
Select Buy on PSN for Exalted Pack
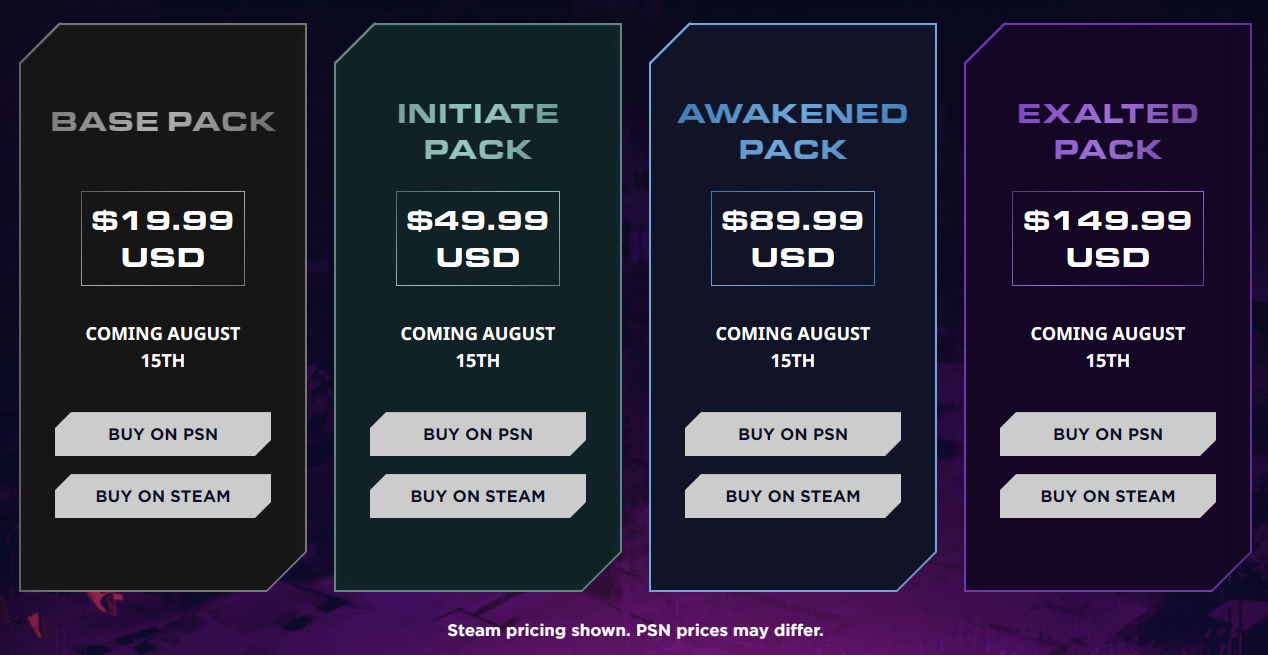[x=1108, y=434]
